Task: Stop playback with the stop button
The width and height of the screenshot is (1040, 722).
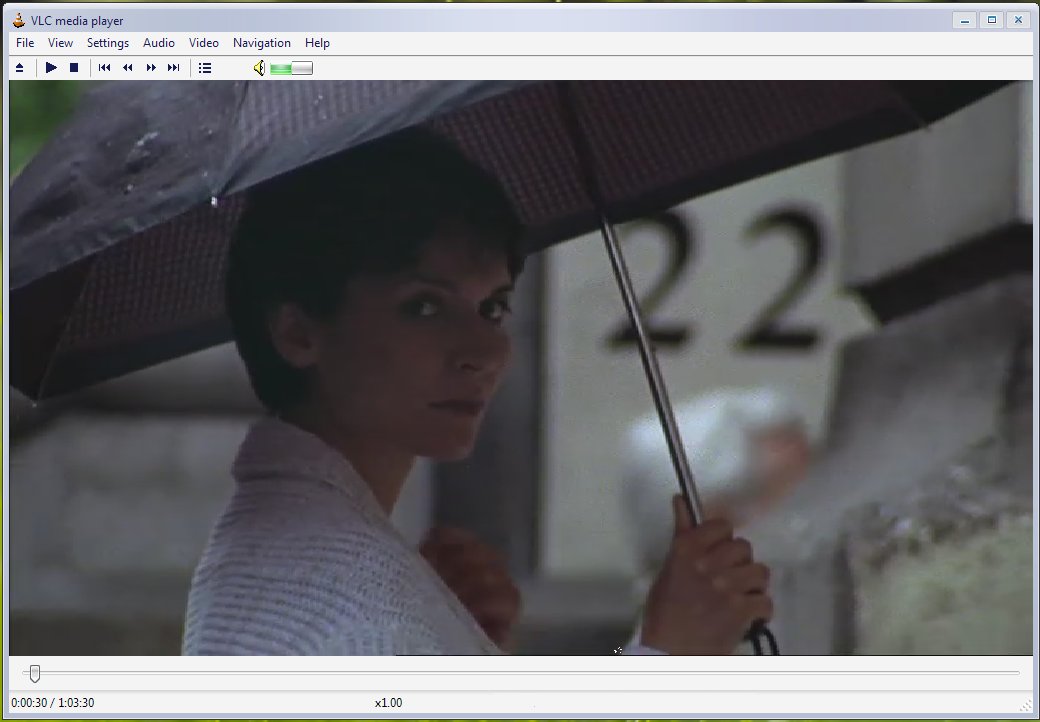Action: [74, 68]
